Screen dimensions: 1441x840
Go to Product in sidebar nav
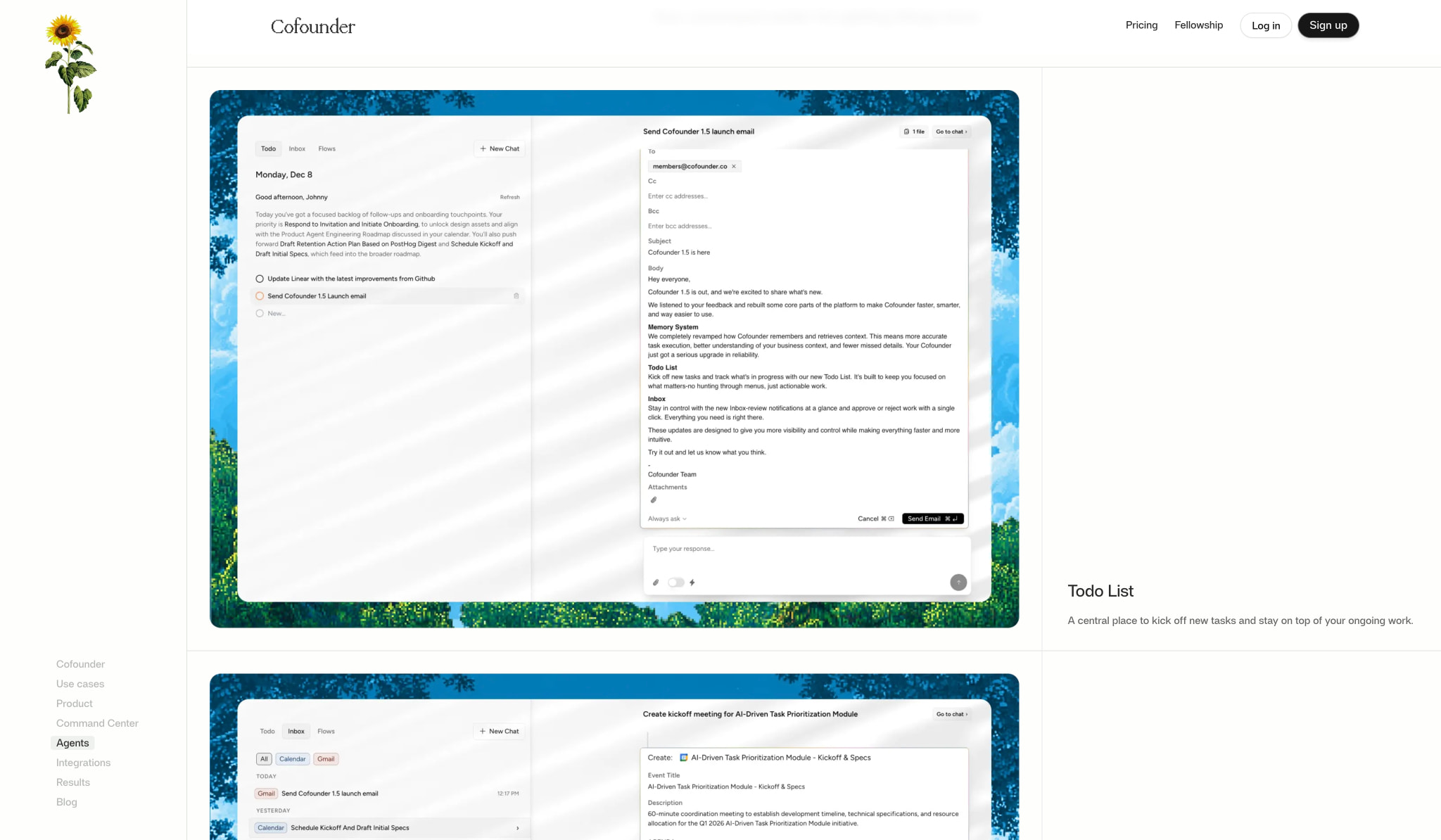coord(75,704)
